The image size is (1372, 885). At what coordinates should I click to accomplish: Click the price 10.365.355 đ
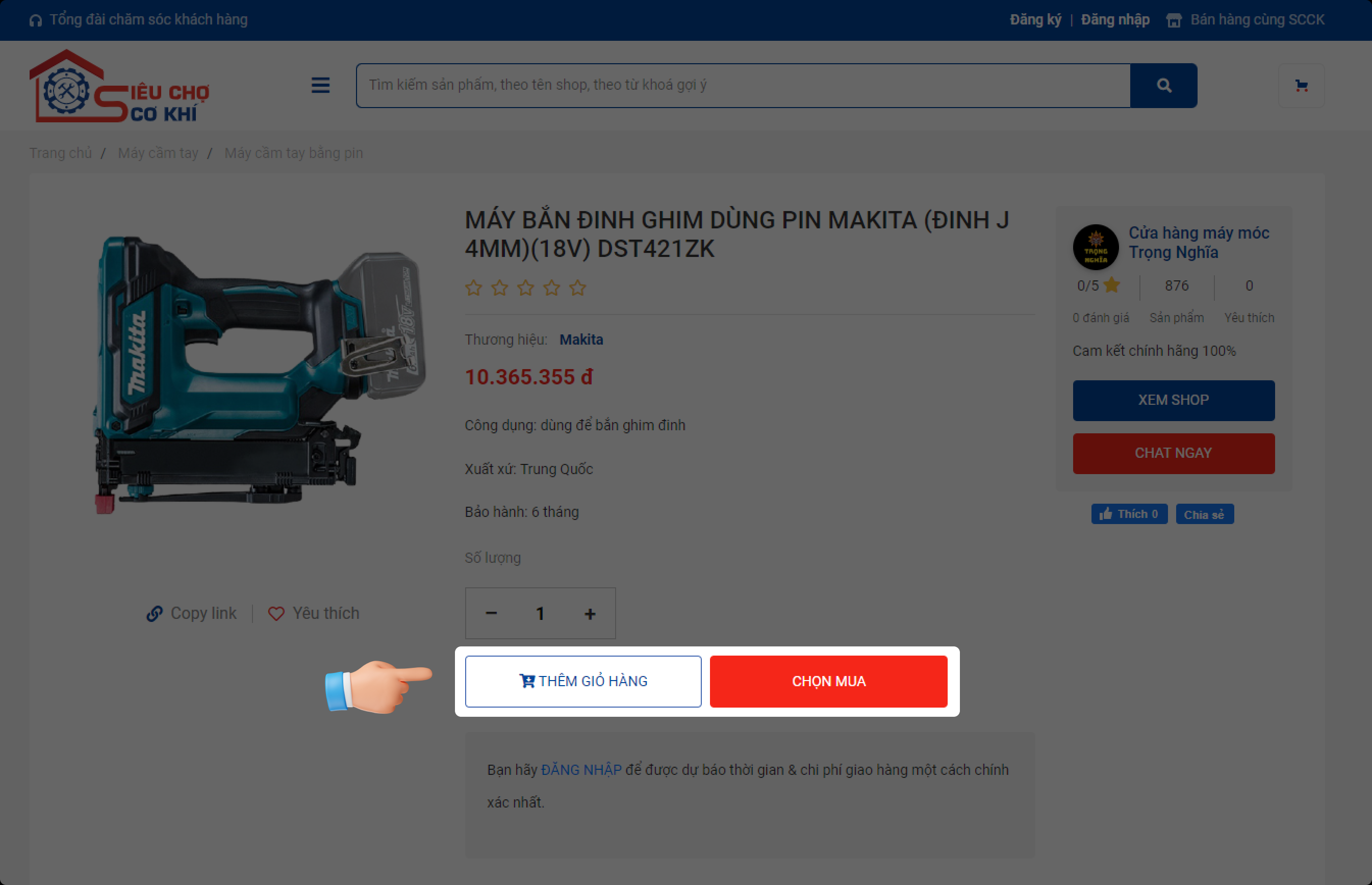click(528, 377)
